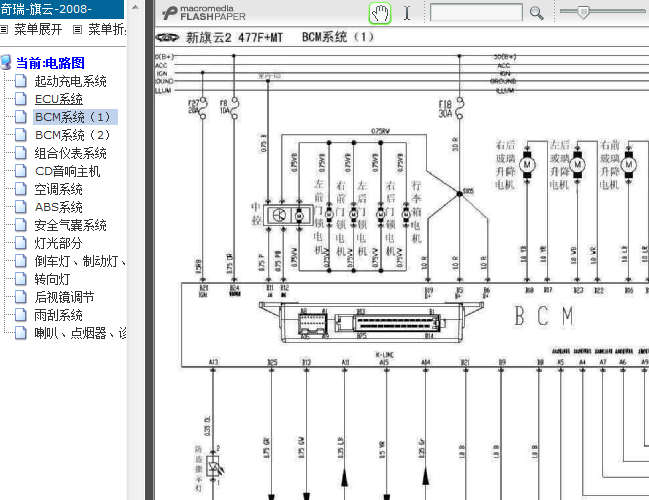This screenshot has height=500, width=649.
Task: Click the 当前:电路图 root node
Action: pos(50,63)
